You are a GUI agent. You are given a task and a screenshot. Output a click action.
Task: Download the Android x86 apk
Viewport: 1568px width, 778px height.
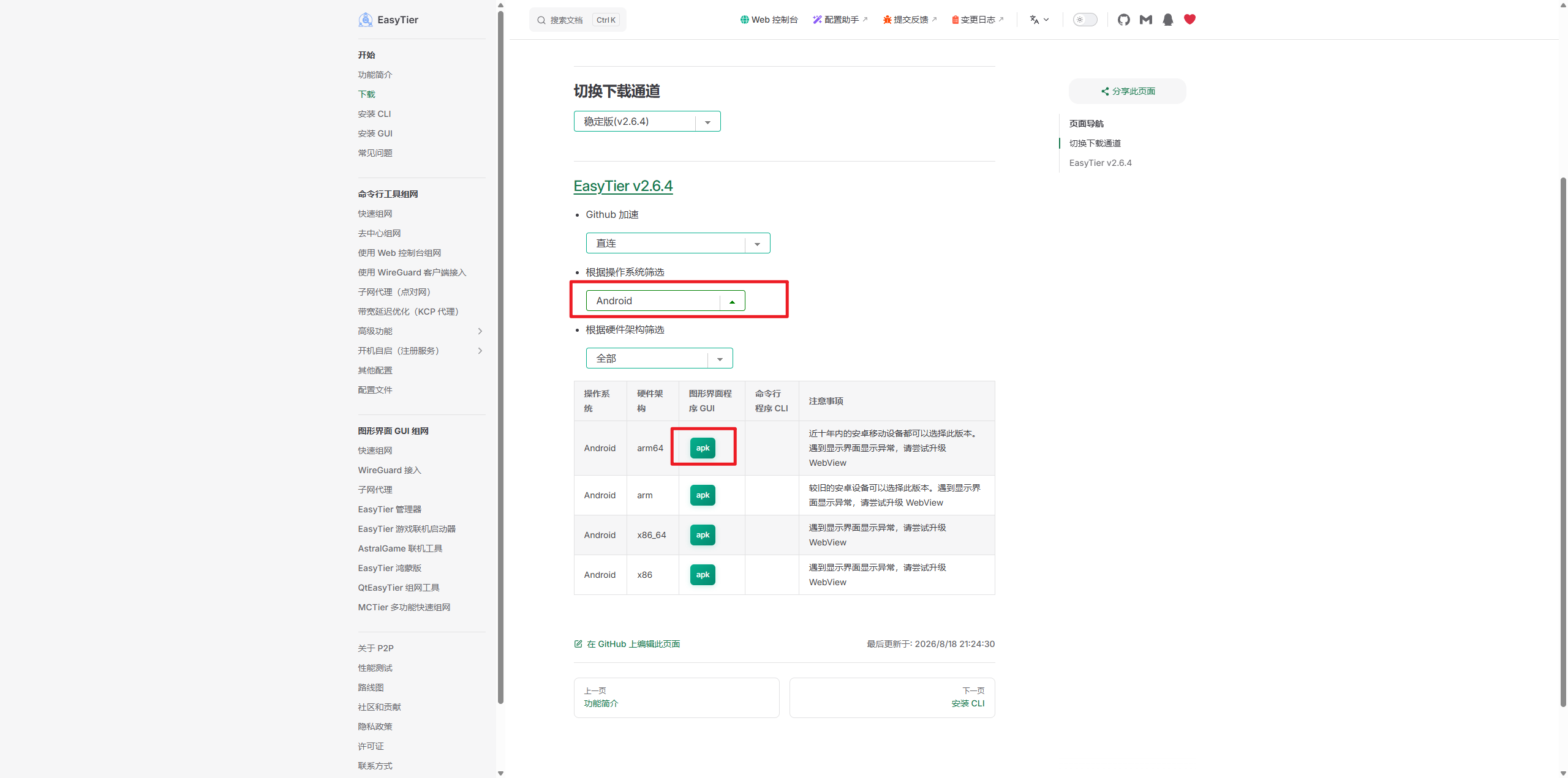coord(703,575)
